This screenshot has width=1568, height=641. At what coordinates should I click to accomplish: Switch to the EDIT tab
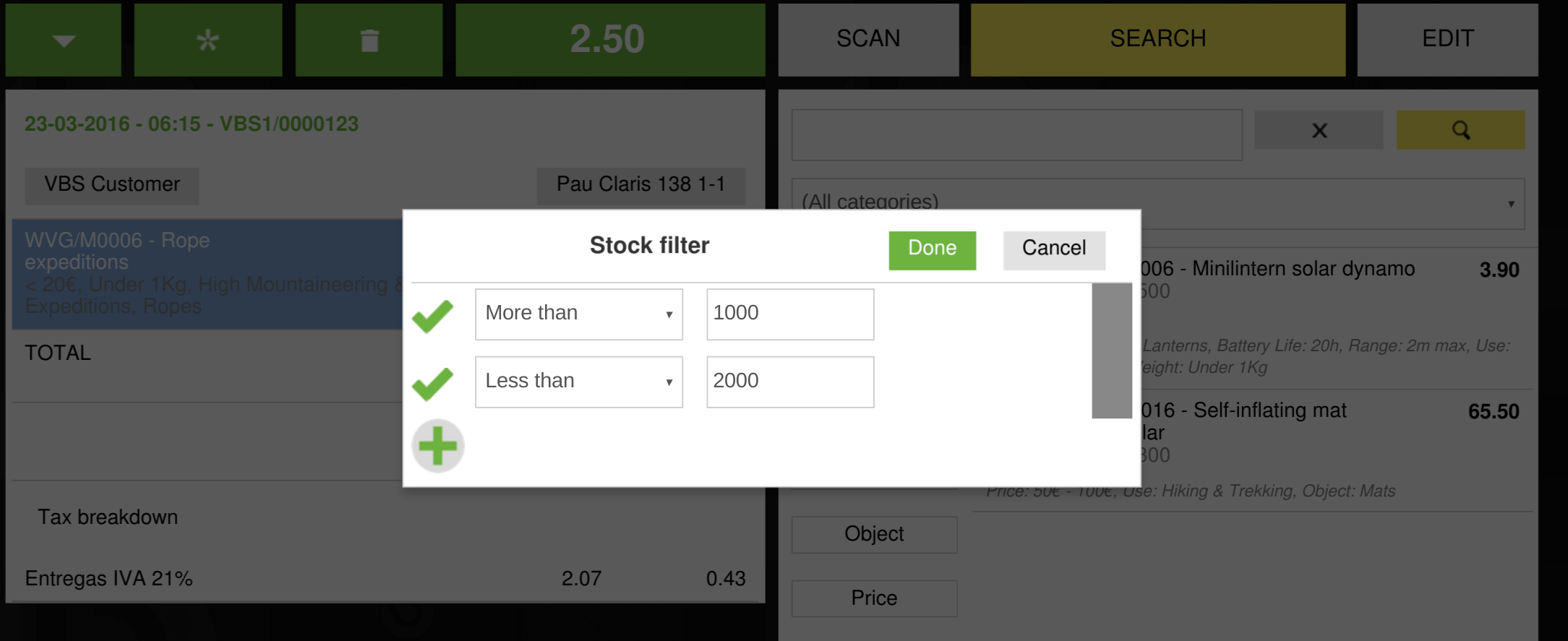pyautogui.click(x=1447, y=39)
